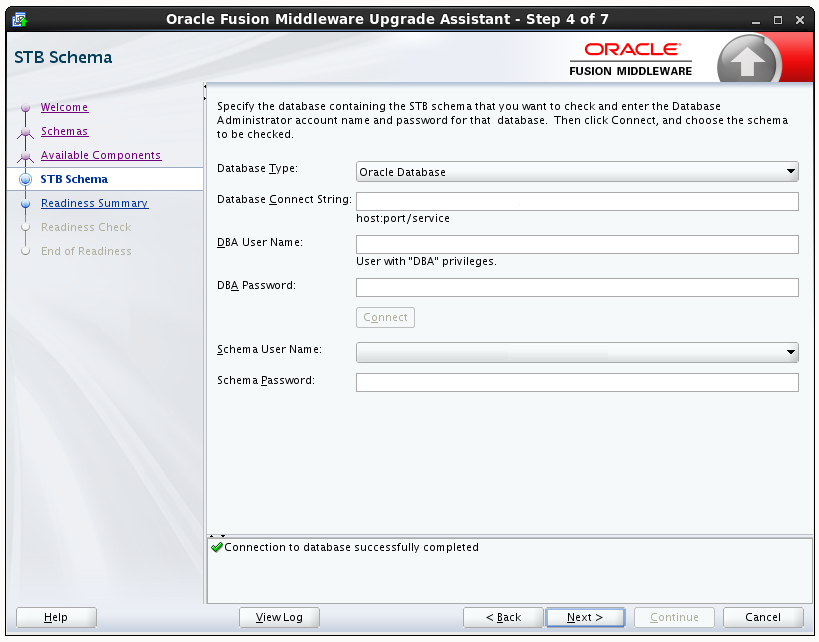
Task: Open the Available Components step
Action: point(101,155)
